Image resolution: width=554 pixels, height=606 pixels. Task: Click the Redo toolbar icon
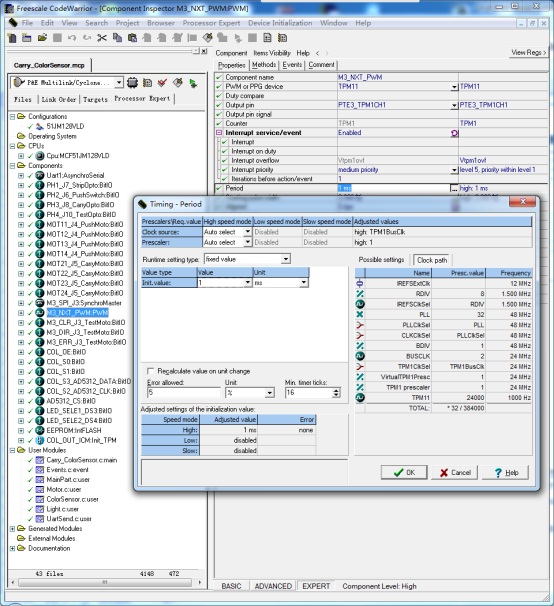[87, 37]
